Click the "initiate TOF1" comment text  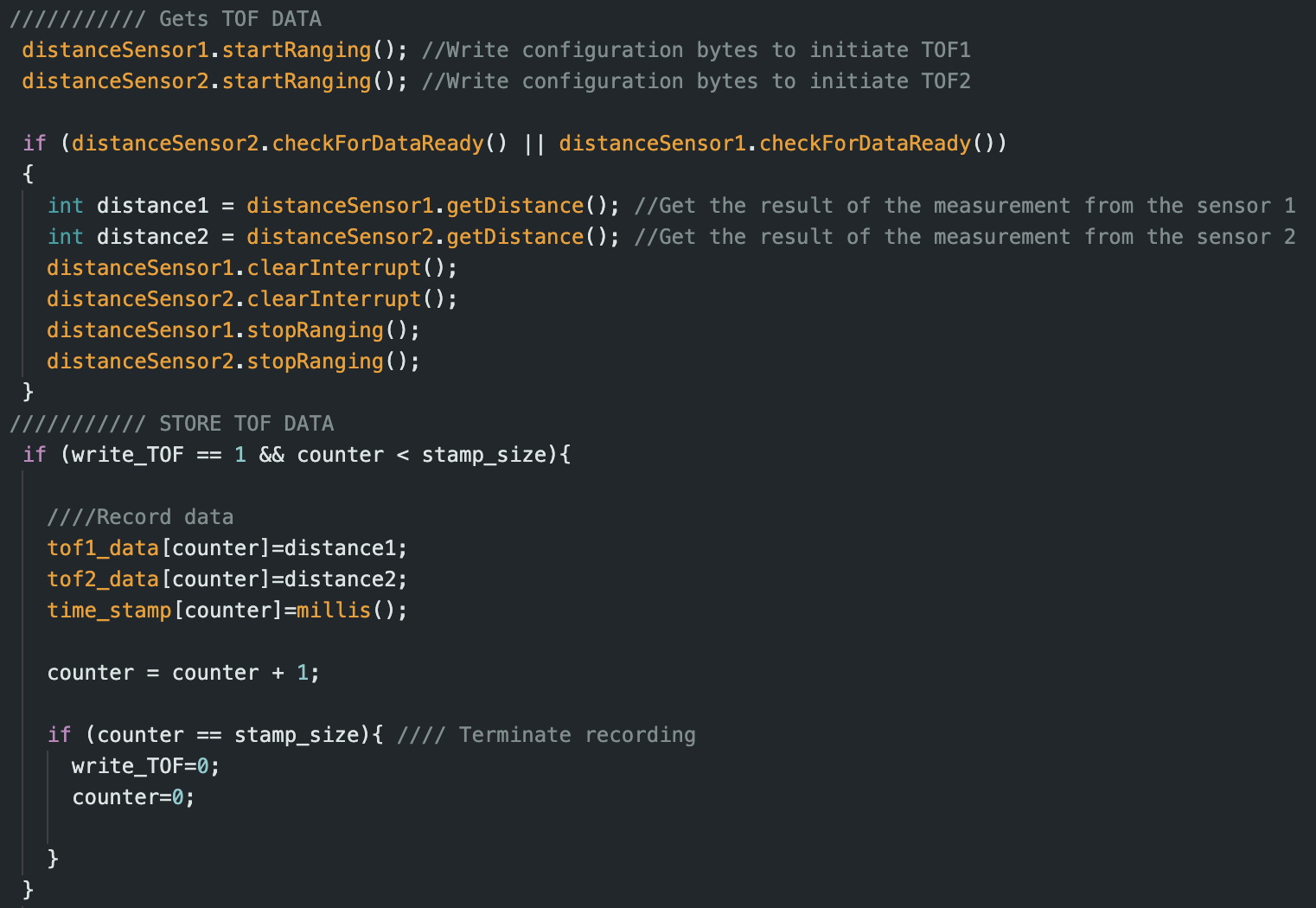pos(889,50)
